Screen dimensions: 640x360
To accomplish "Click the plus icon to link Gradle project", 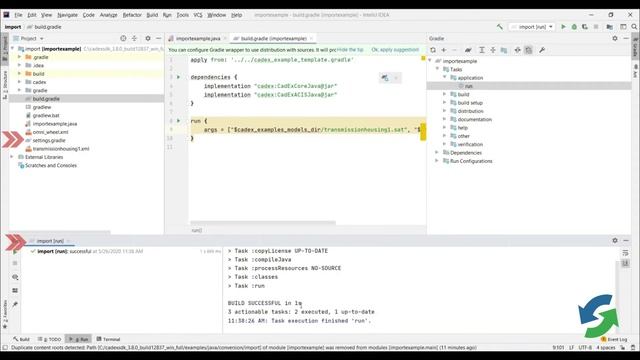I will (444, 50).
